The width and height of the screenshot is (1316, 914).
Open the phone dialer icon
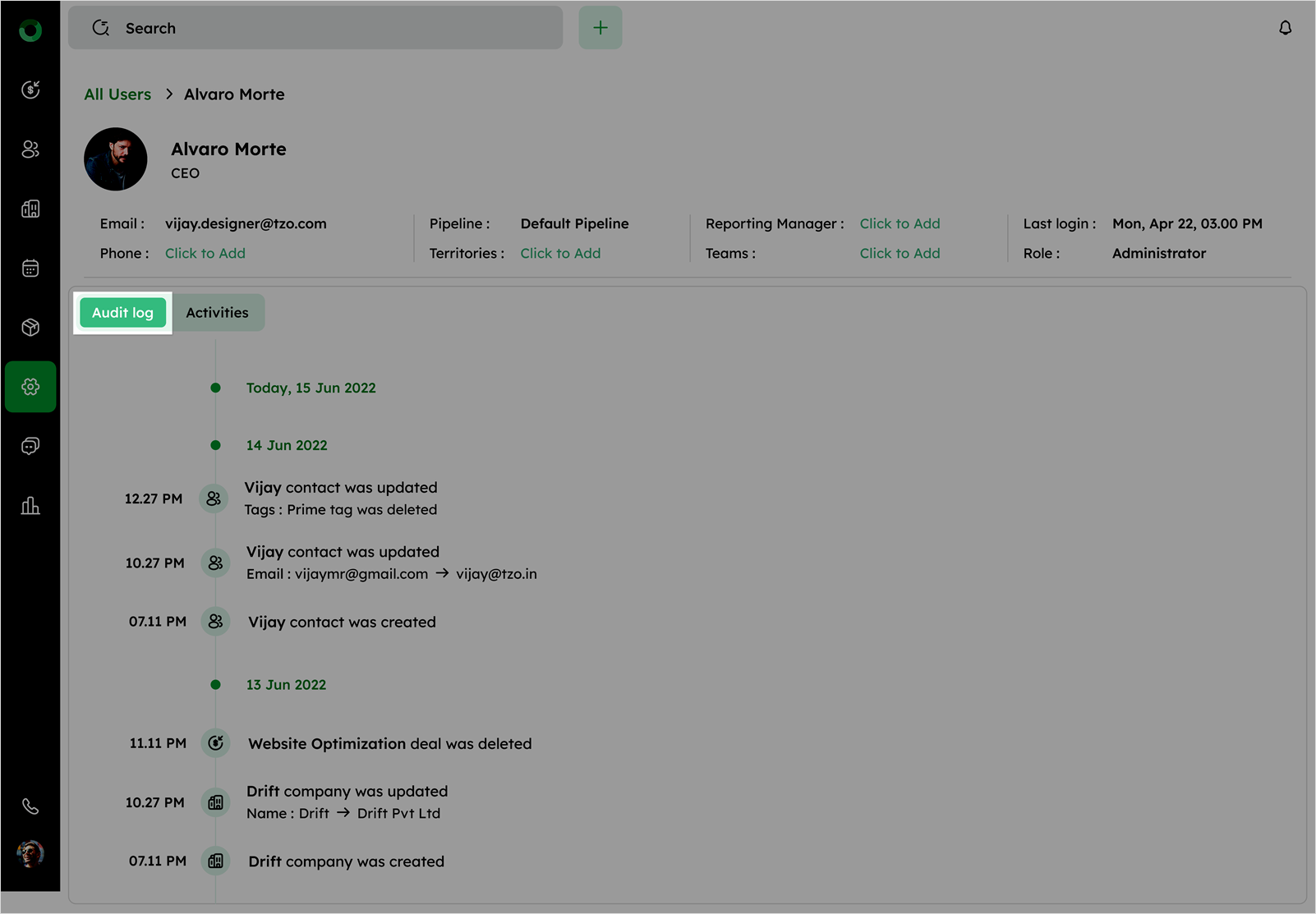(x=30, y=806)
